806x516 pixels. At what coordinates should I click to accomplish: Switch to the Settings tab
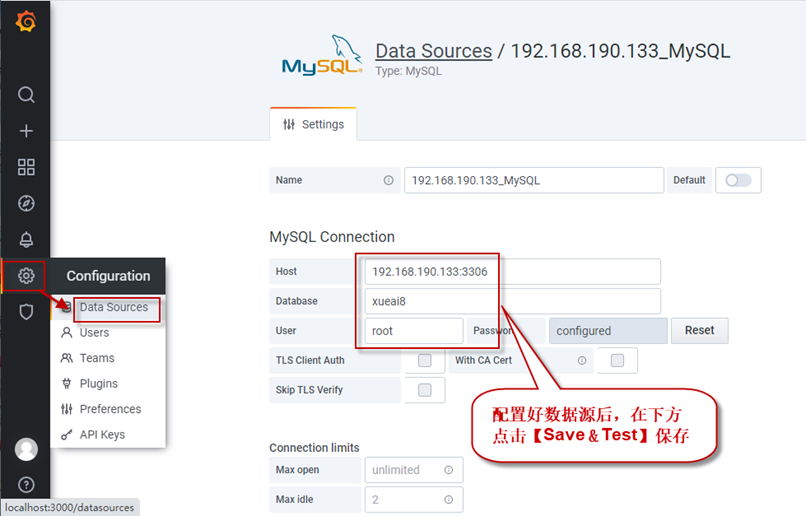(x=313, y=124)
